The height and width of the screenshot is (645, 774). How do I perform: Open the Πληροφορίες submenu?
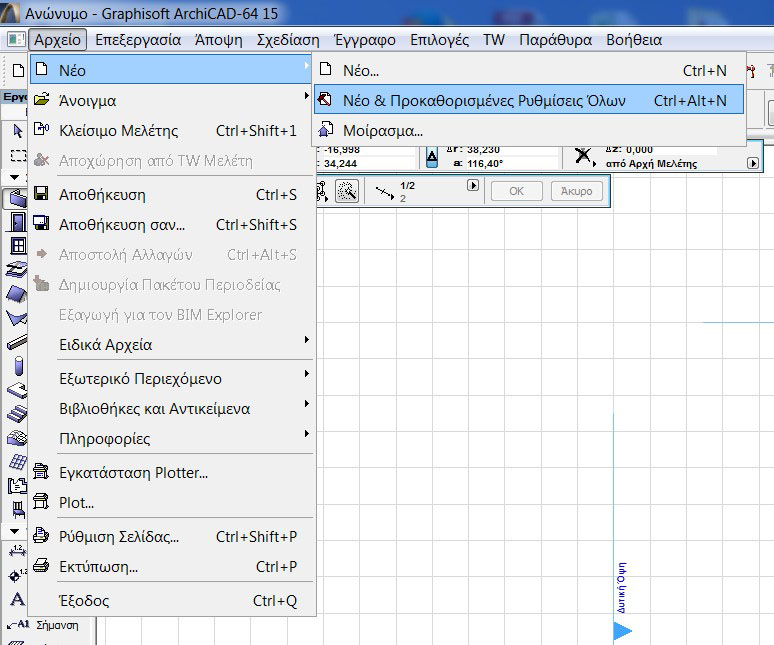(171, 439)
